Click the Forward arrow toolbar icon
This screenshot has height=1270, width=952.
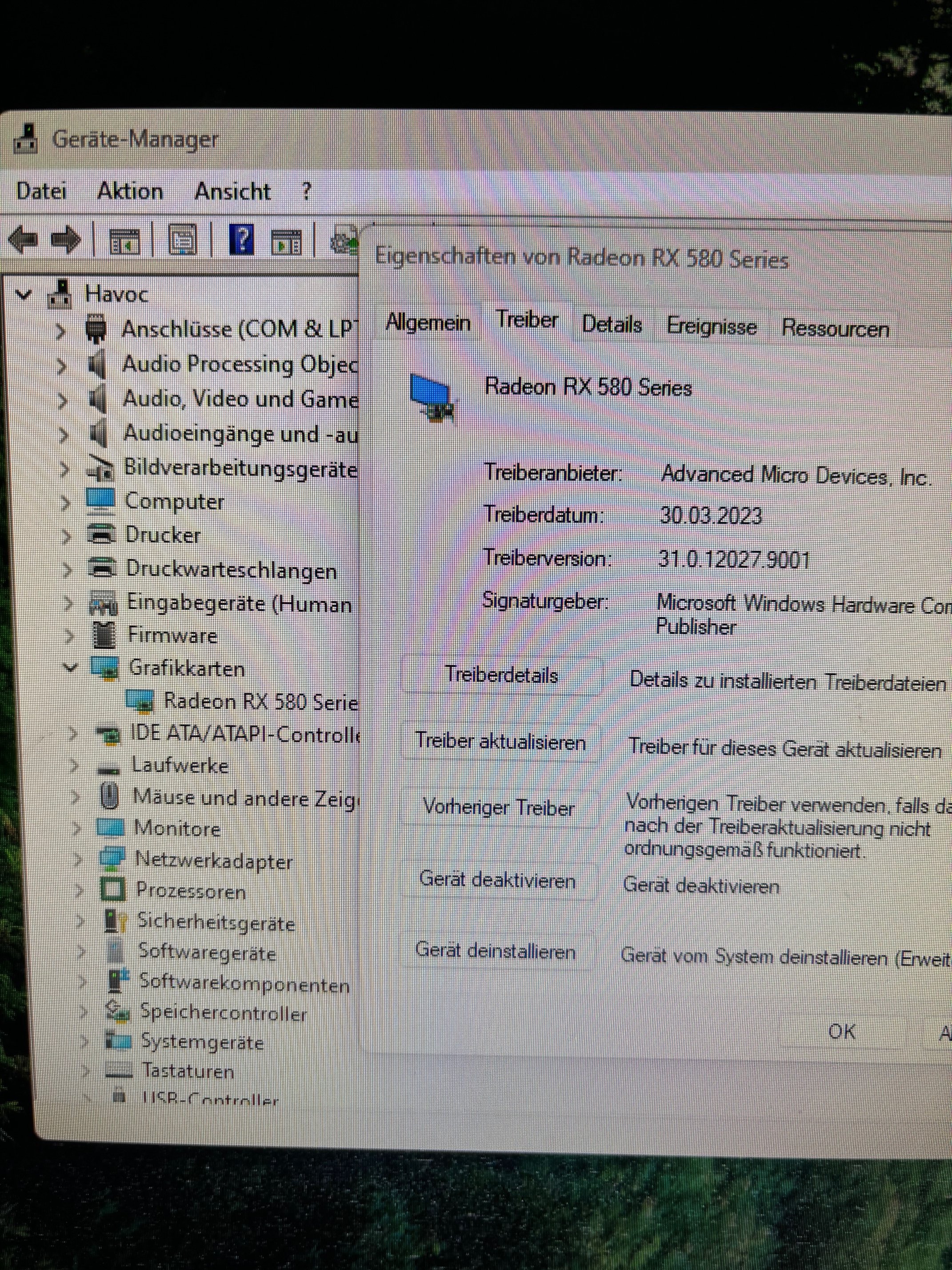click(x=66, y=239)
